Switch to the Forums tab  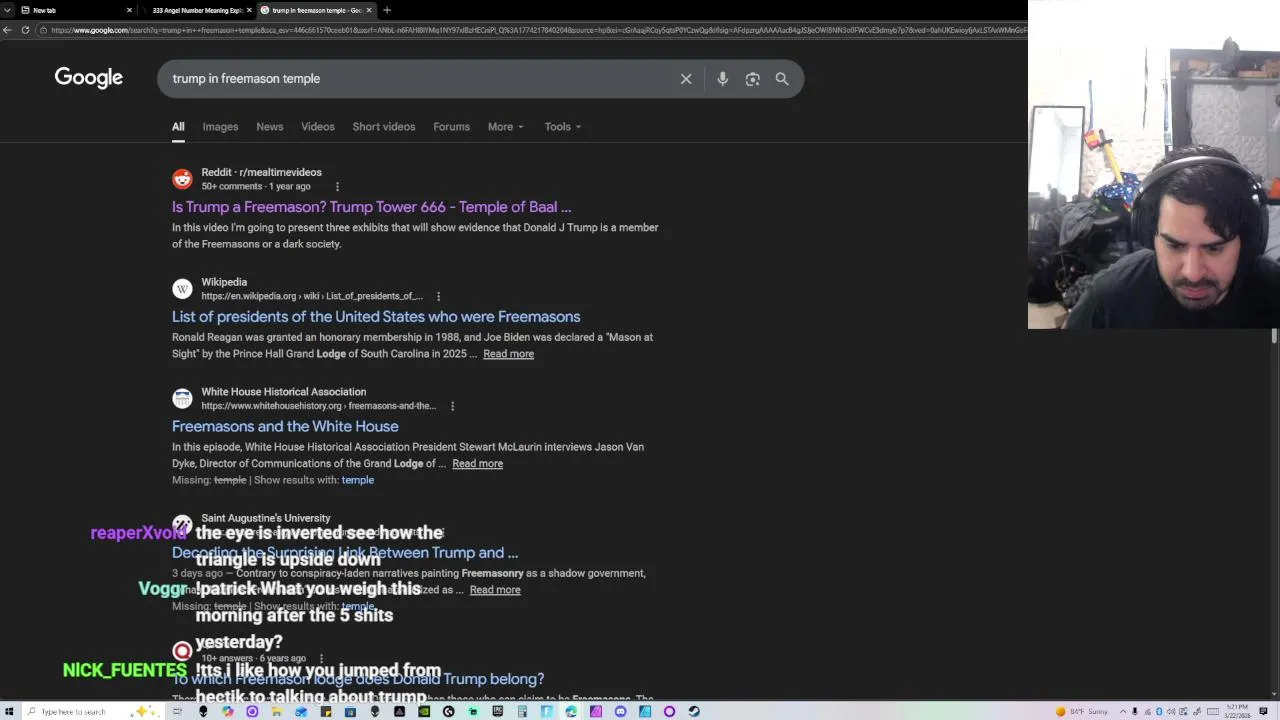pos(451,127)
